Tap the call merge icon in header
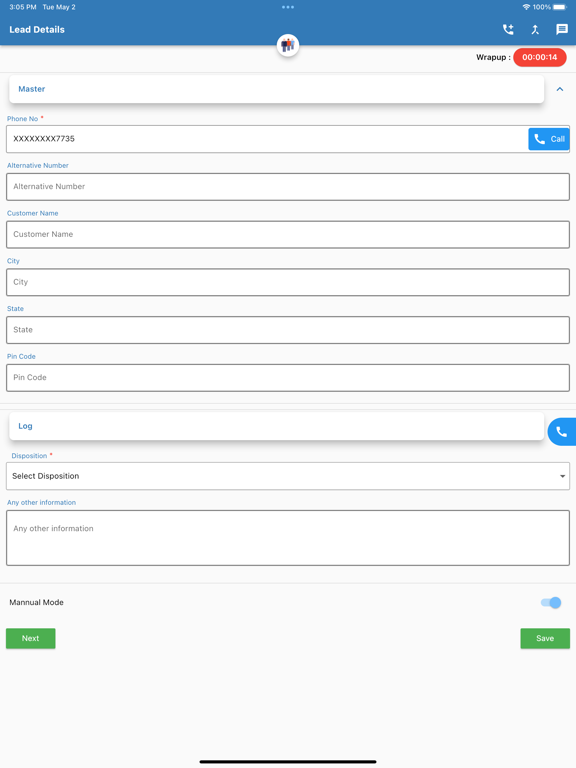The height and width of the screenshot is (768, 576). [x=535, y=29]
